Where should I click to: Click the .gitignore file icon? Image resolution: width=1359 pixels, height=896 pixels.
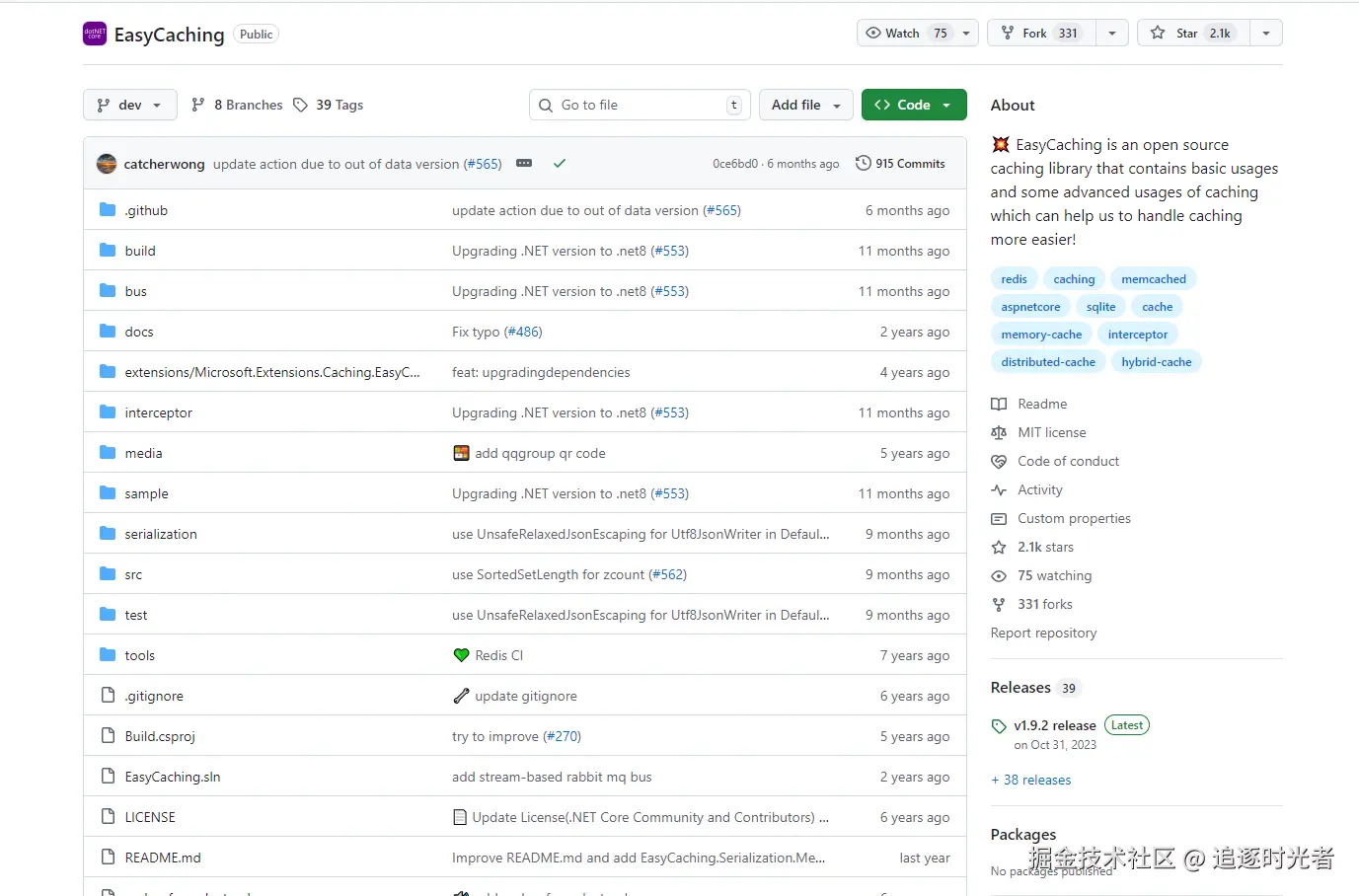pos(108,696)
